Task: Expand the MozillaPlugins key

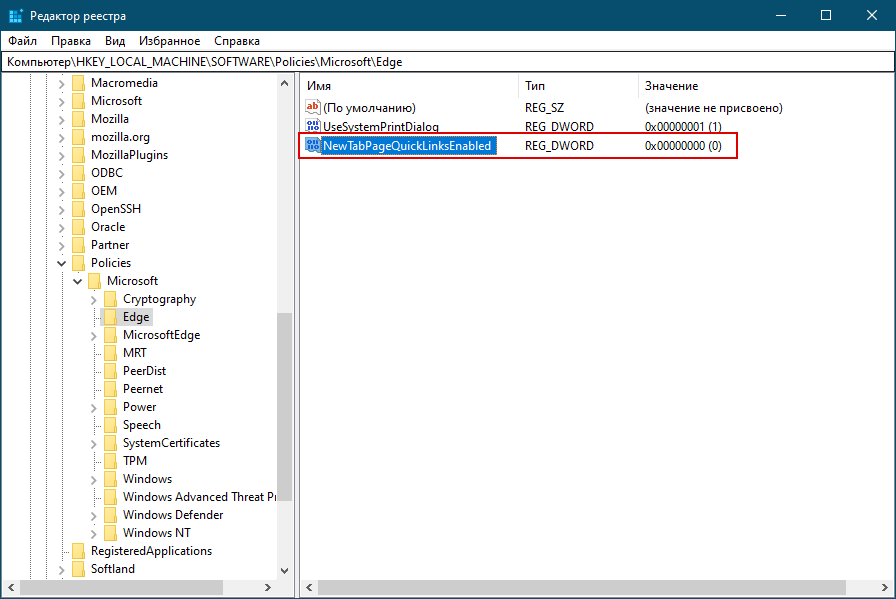Action: (x=62, y=155)
